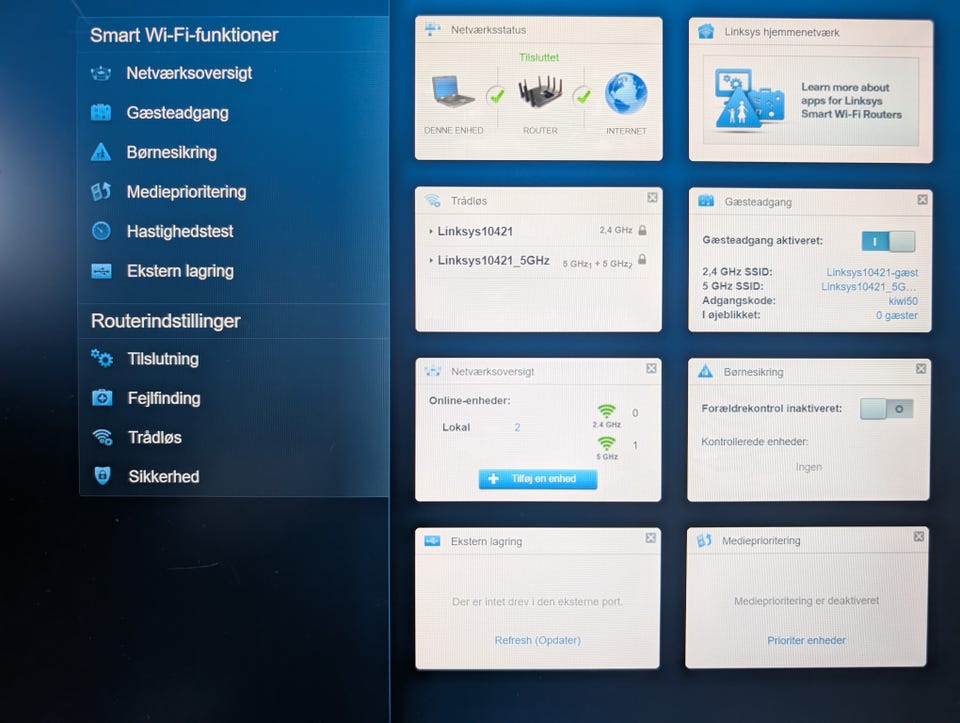Click the 2.4 GHz wifi signal icon
960x723 pixels.
tap(606, 411)
